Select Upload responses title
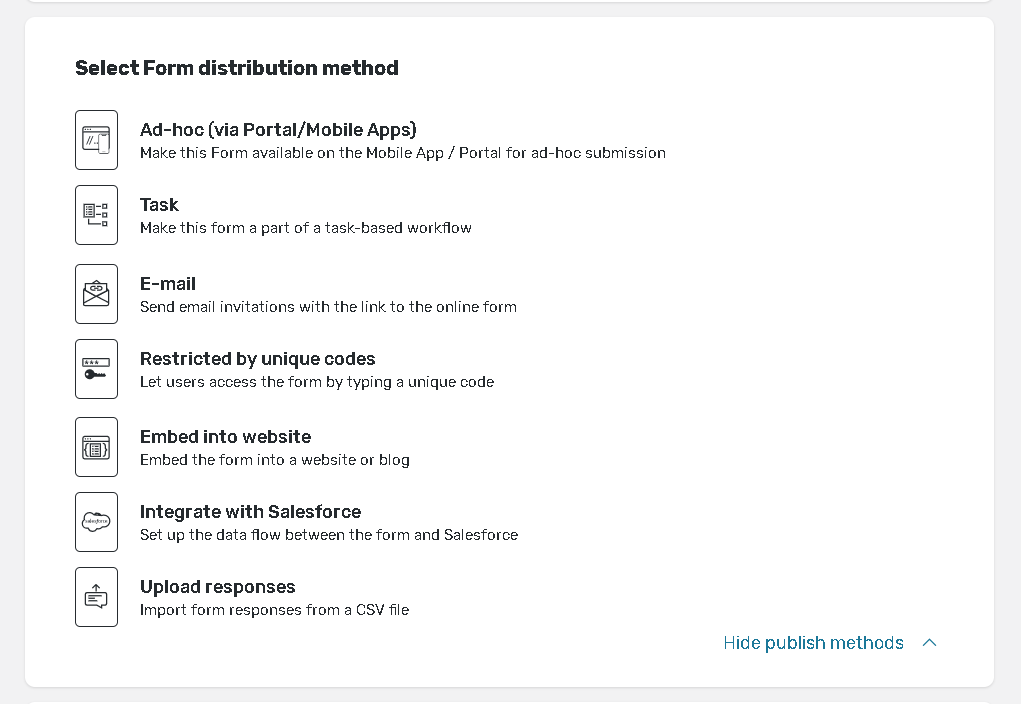The image size is (1021, 704). click(x=217, y=587)
